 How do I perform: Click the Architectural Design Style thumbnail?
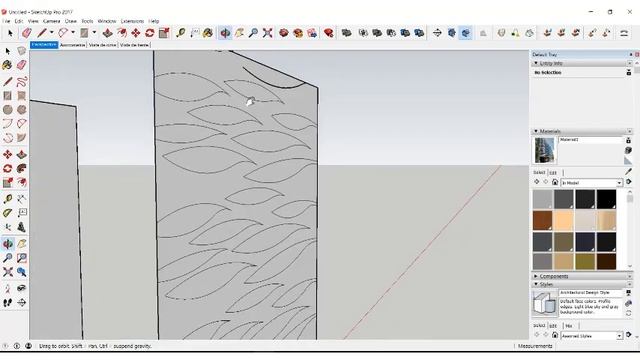tap(545, 303)
